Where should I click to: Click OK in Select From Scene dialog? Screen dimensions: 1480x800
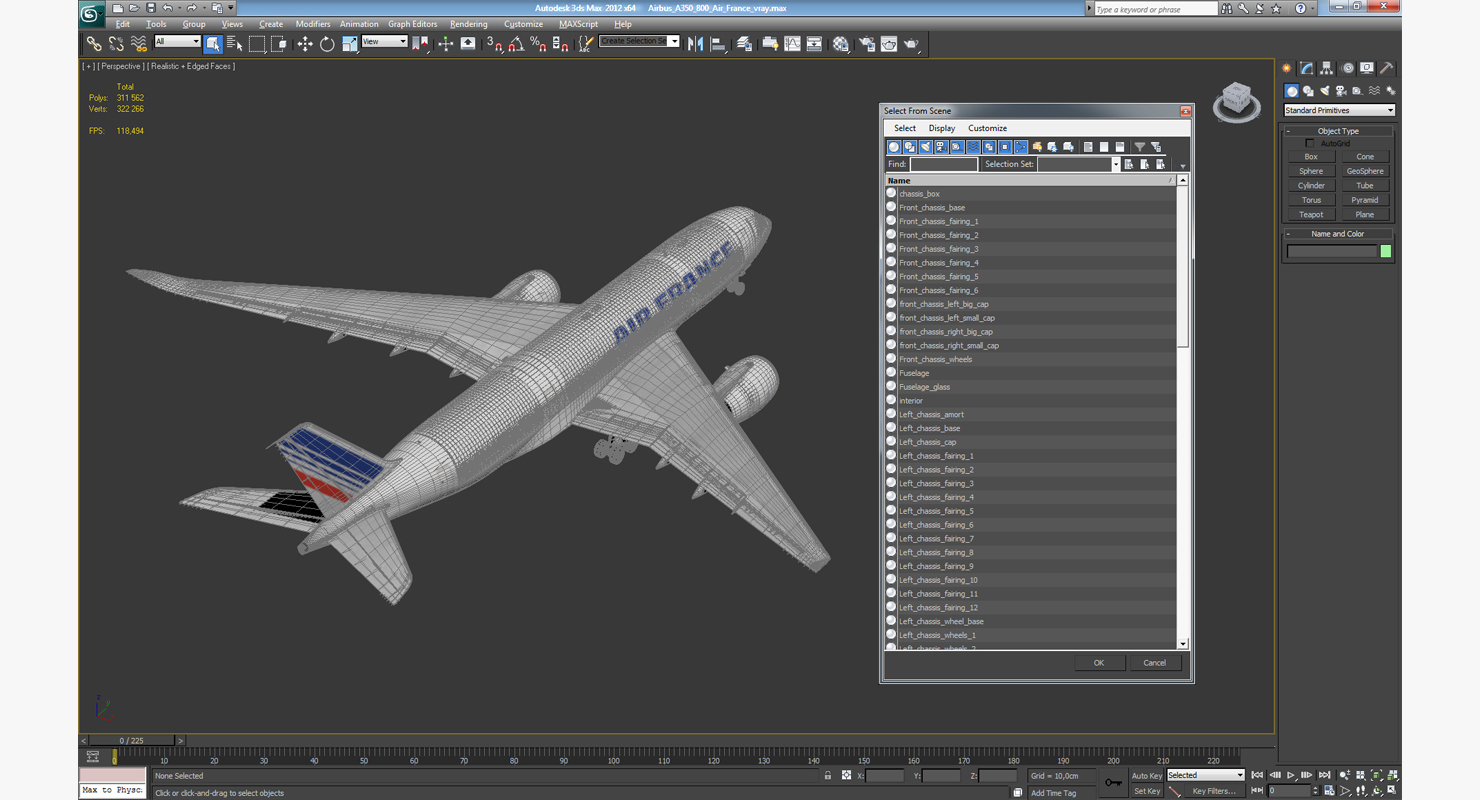[1099, 663]
